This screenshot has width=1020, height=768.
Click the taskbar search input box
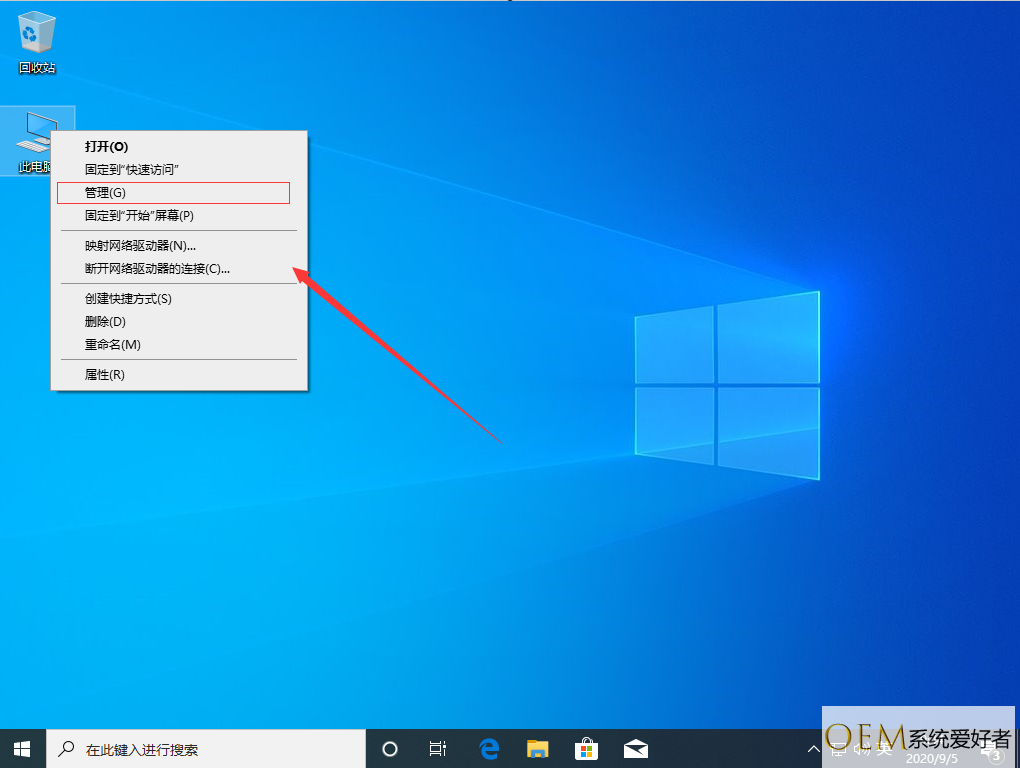210,748
